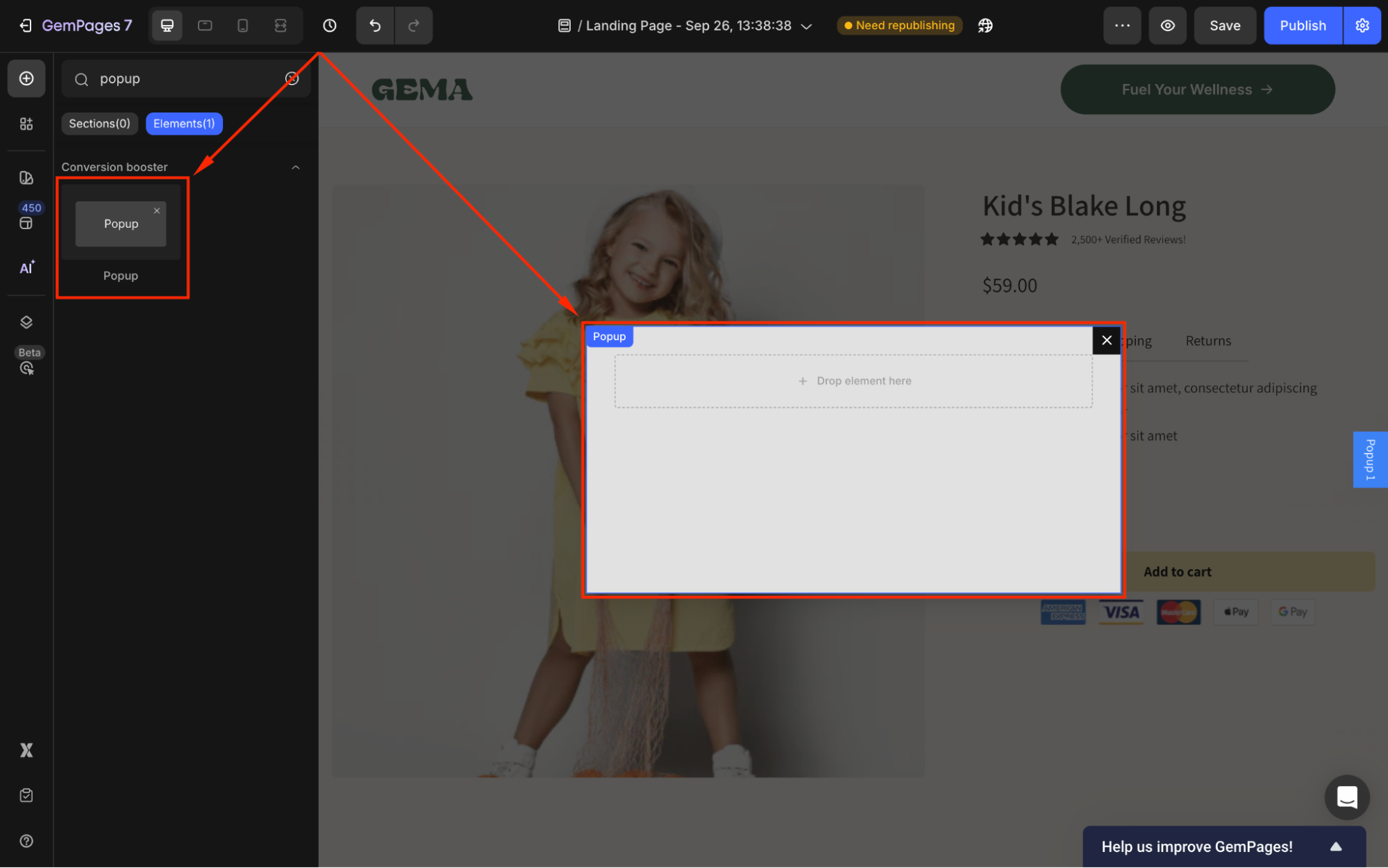This screenshot has height=868, width=1388.
Task: Select the Popup element thumbnail
Action: 121,224
